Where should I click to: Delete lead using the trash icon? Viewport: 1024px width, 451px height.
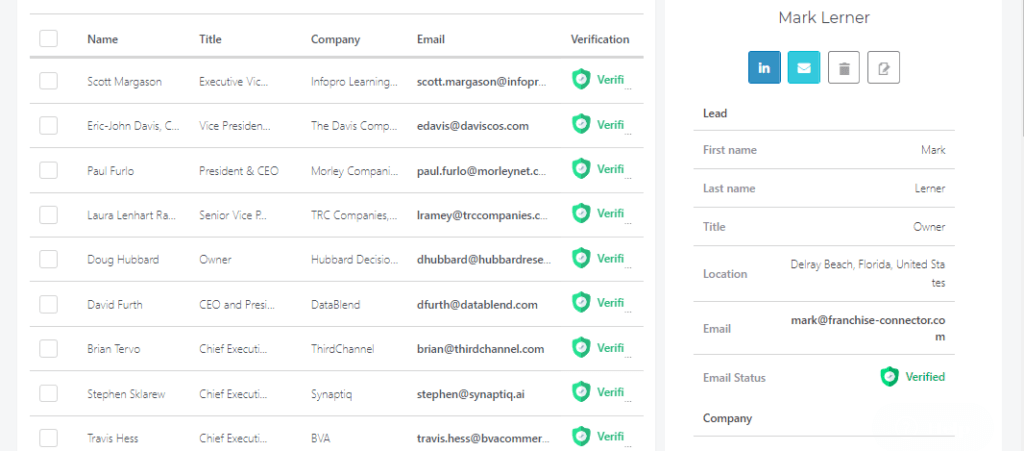(x=844, y=68)
